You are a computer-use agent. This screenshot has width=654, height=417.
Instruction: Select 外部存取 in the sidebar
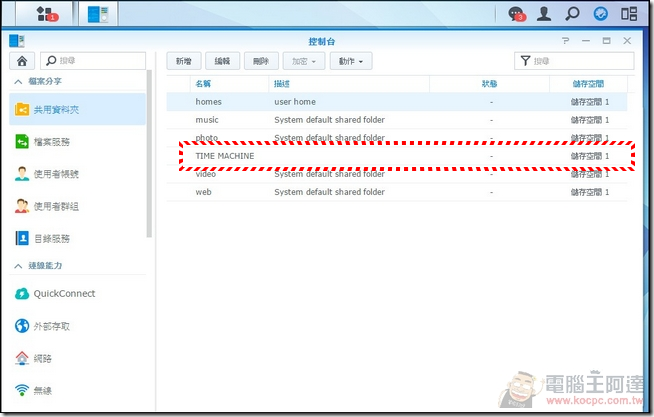[x=52, y=326]
